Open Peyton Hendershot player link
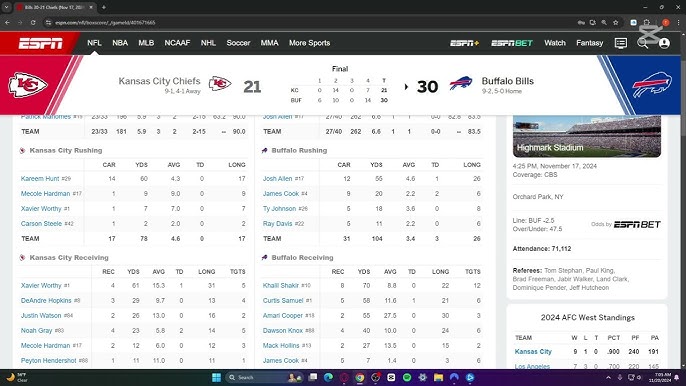Screen dimensions: 686x386 coord(49,361)
